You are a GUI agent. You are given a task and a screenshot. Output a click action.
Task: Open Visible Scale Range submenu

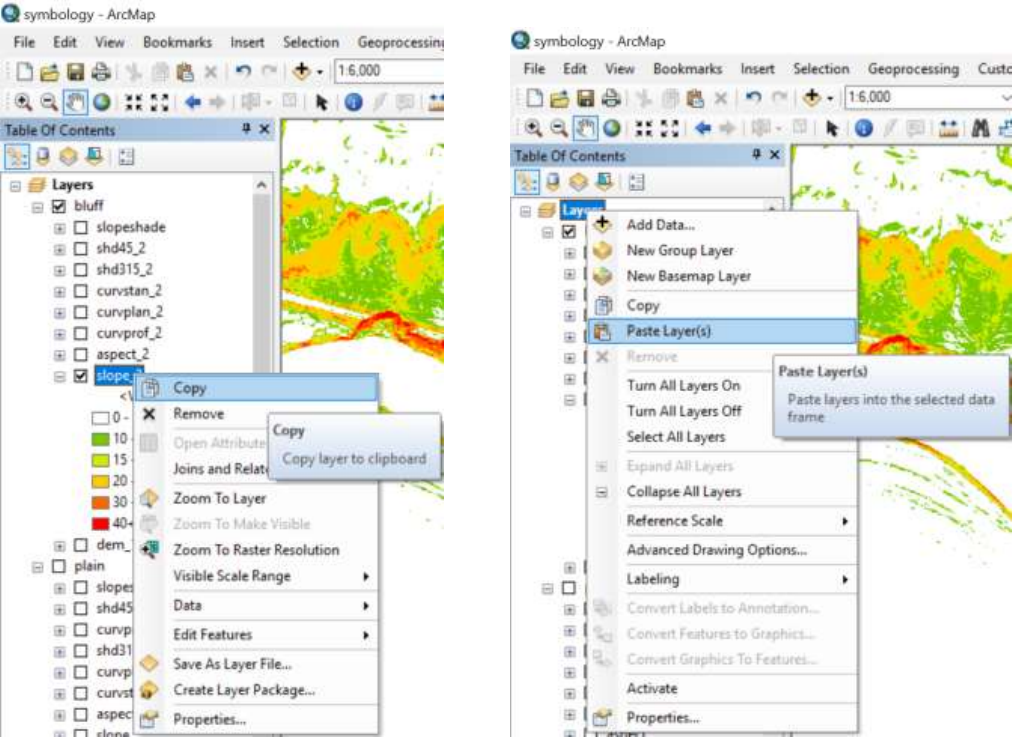coord(256,576)
